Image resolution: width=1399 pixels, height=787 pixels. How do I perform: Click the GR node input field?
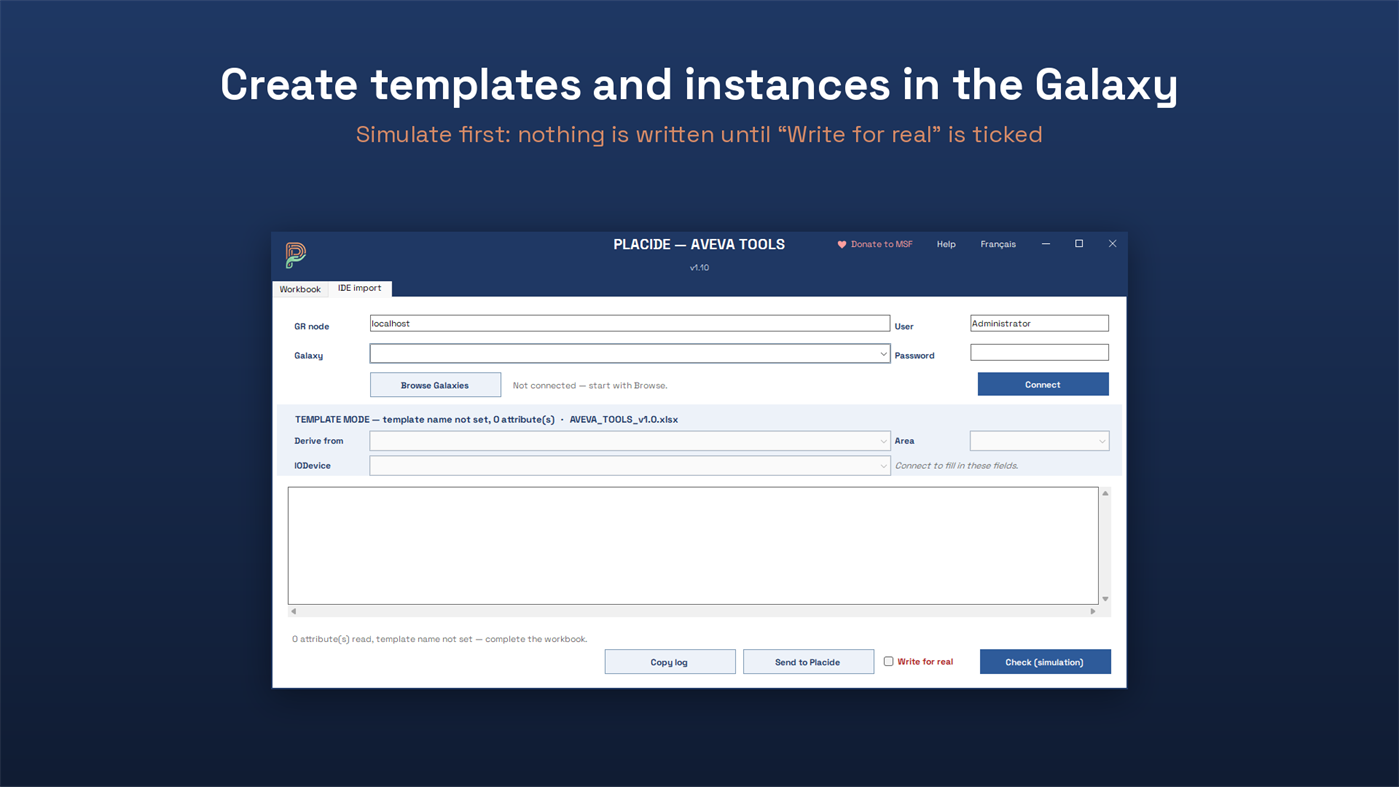coord(630,324)
